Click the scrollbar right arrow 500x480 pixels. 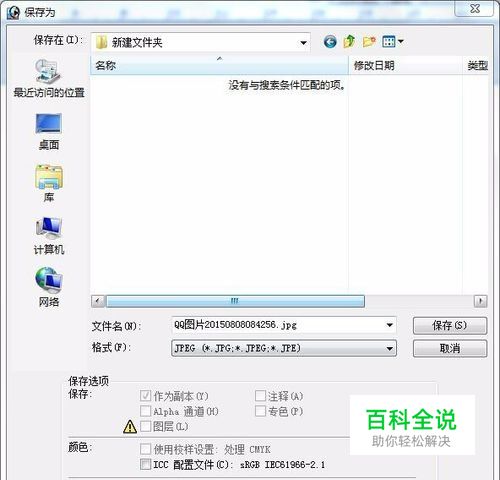[x=480, y=301]
